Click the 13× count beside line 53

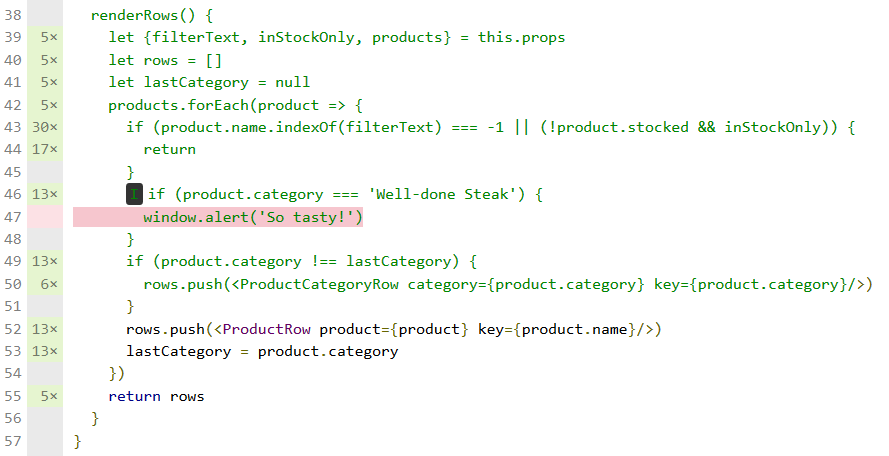pos(46,351)
